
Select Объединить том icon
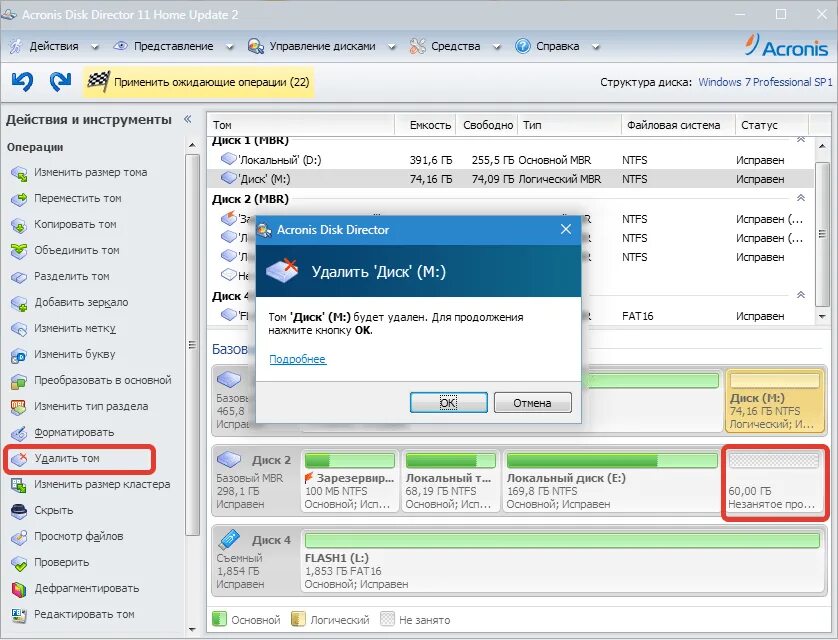[19, 251]
